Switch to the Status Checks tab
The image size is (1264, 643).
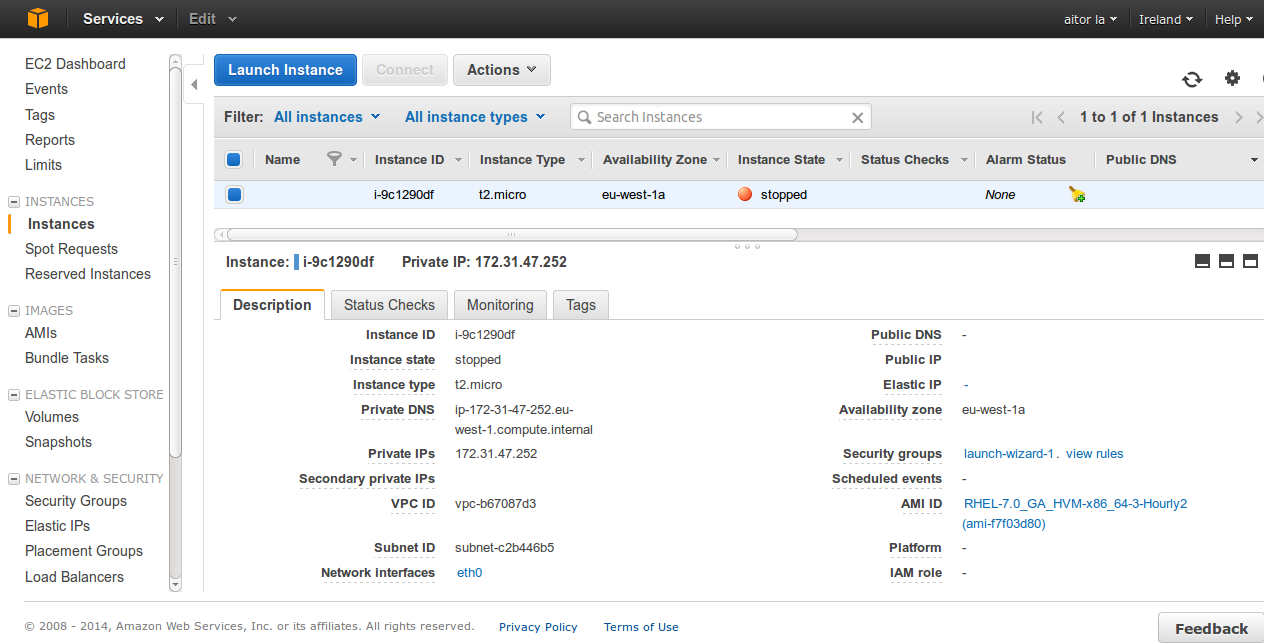(389, 305)
